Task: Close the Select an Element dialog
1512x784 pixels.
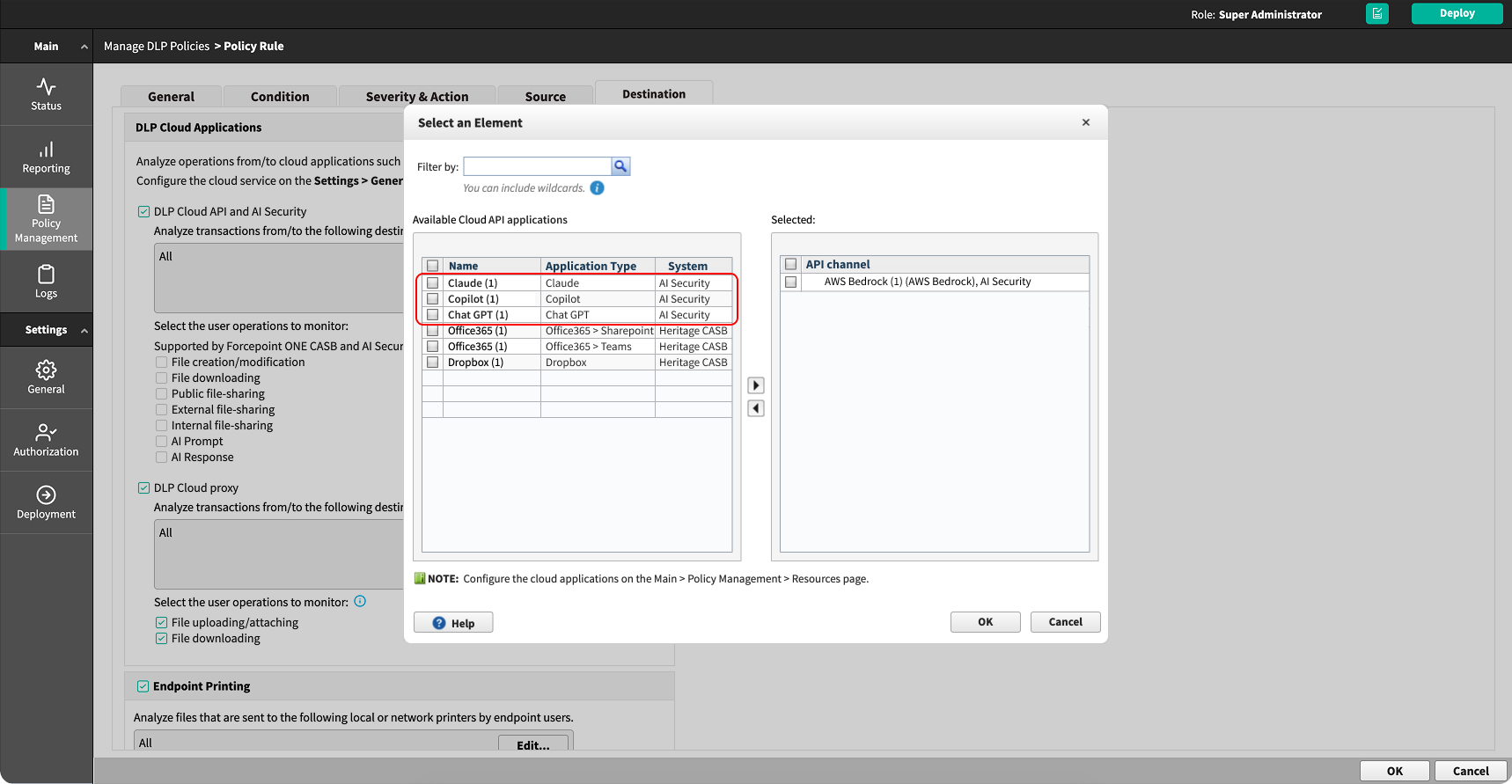Action: (1086, 122)
